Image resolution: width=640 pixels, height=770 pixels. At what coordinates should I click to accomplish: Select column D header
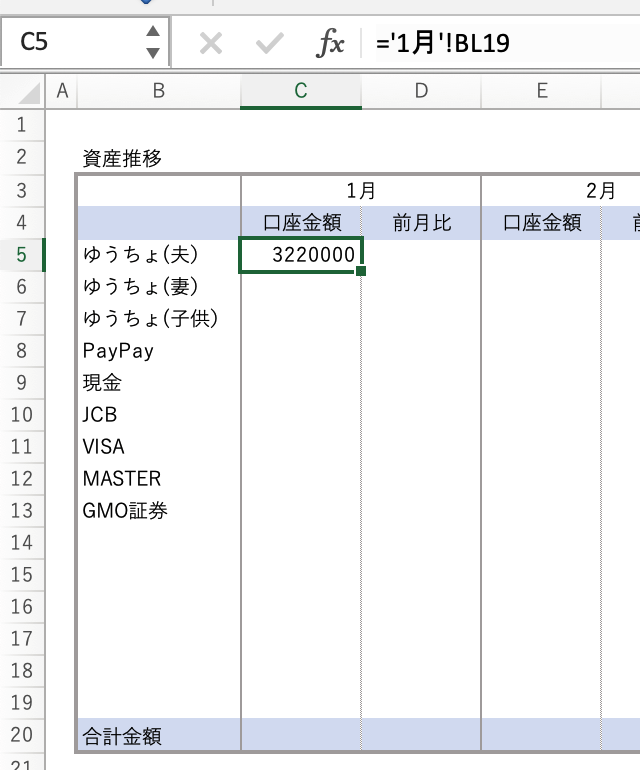coord(421,91)
